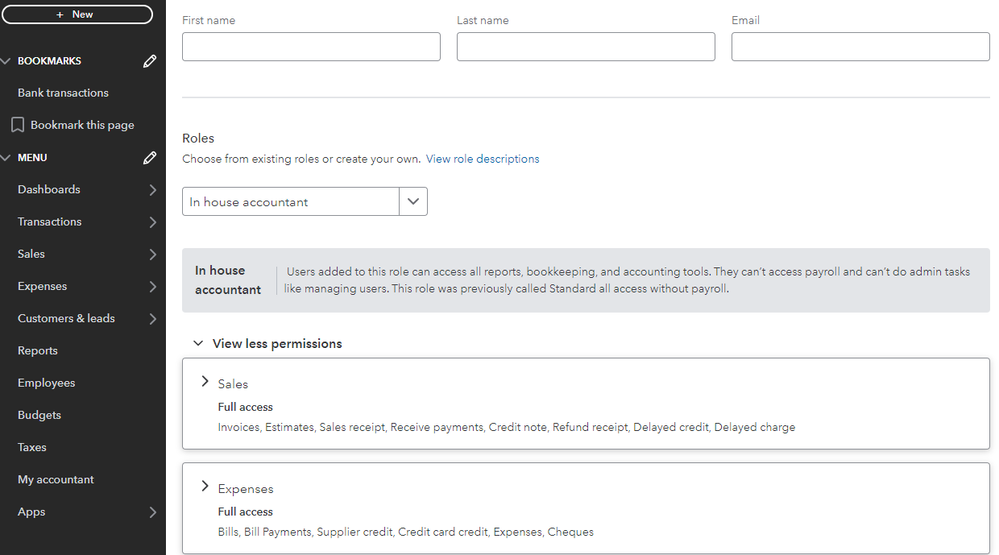Open the Transactions submenu chevron
This screenshot has height=555, width=999.
coord(152,222)
